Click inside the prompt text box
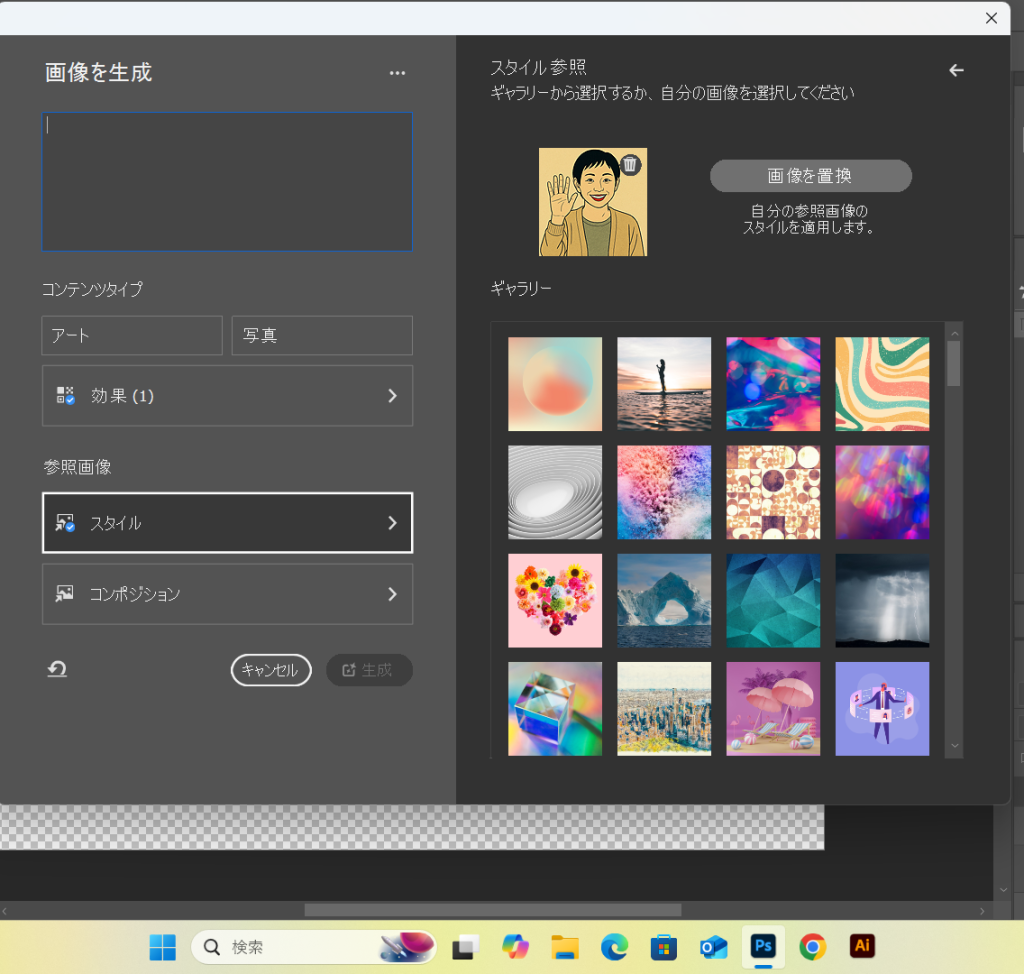Screen dimensions: 1024x974 (227, 181)
